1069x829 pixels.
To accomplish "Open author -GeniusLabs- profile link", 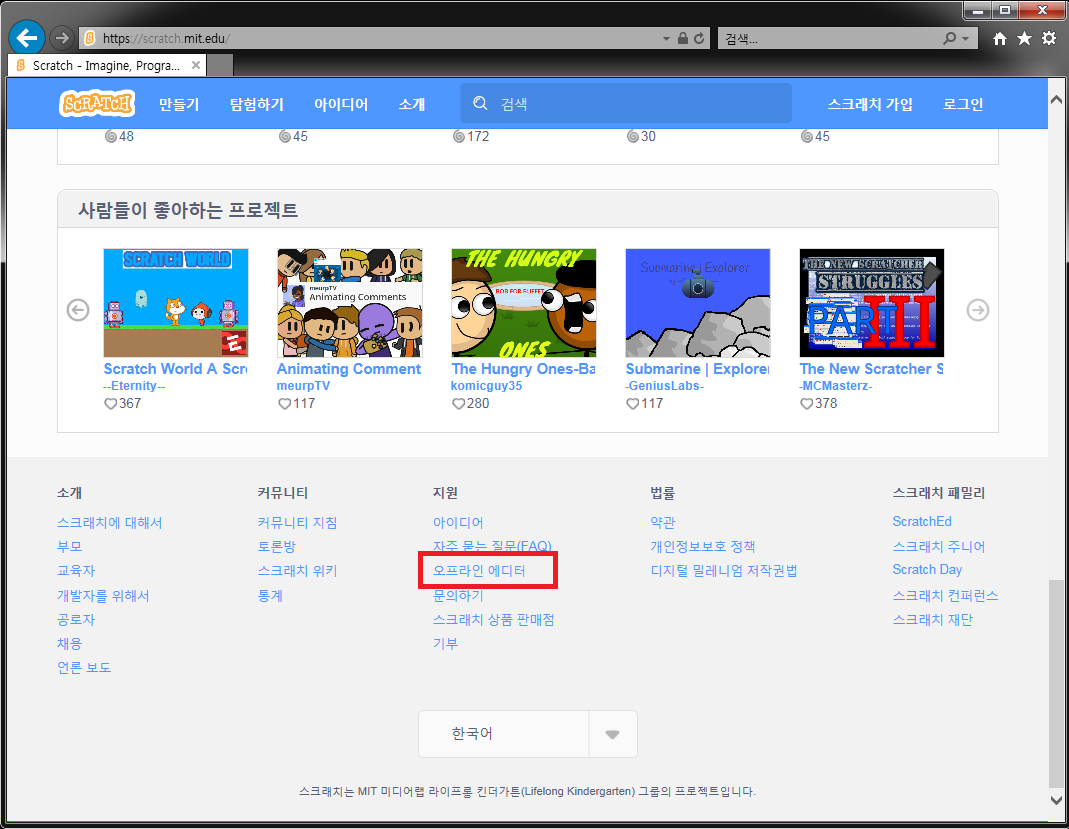I will pyautogui.click(x=665, y=386).
